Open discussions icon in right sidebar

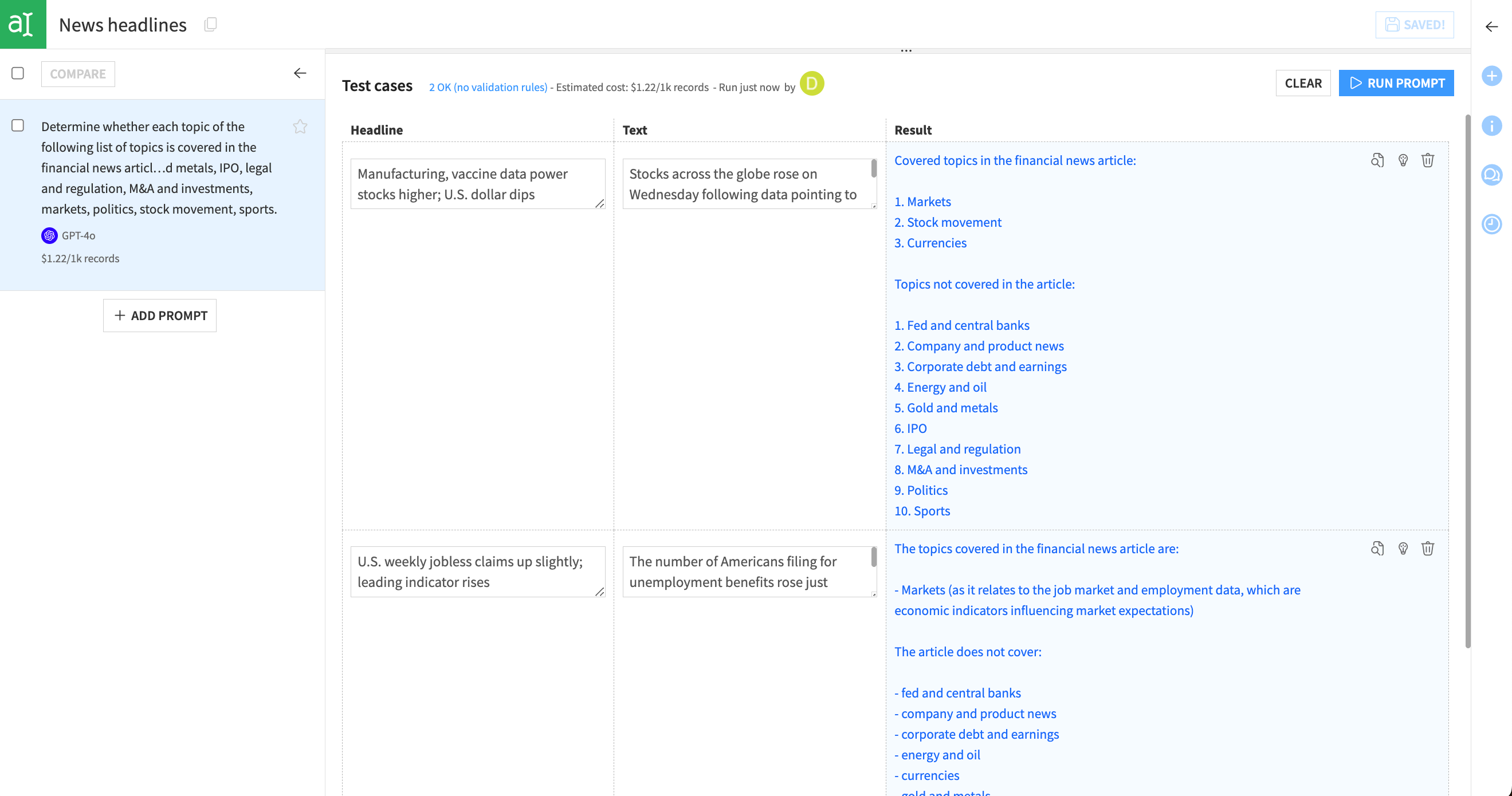pos(1491,175)
